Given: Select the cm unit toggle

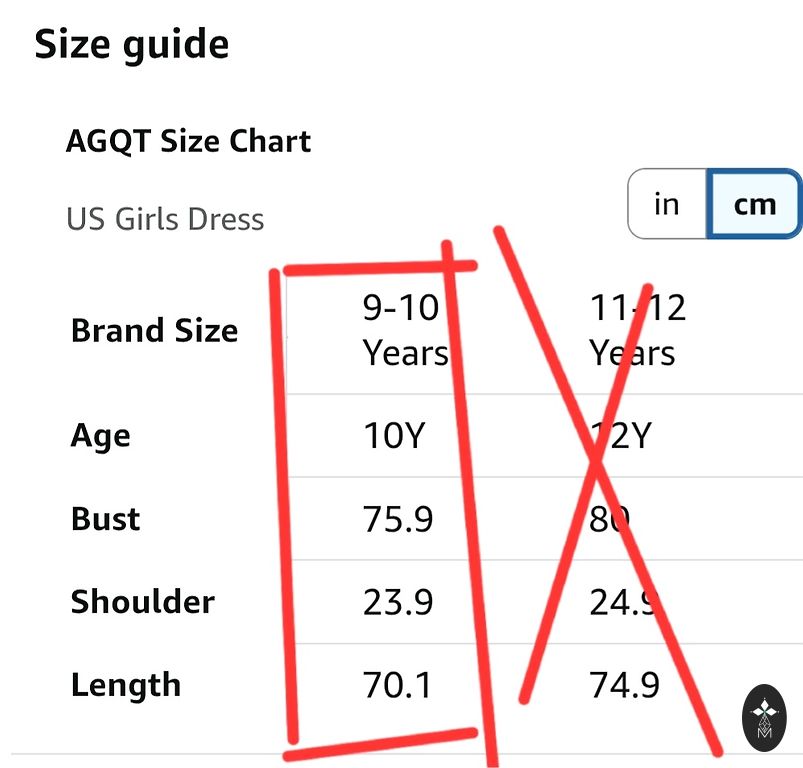Looking at the screenshot, I should (x=754, y=204).
